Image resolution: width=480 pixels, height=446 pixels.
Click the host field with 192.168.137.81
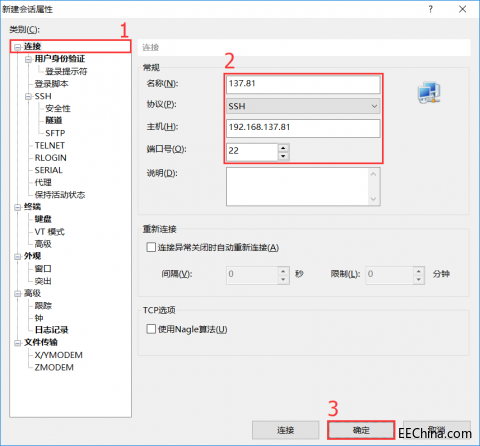pyautogui.click(x=303, y=128)
